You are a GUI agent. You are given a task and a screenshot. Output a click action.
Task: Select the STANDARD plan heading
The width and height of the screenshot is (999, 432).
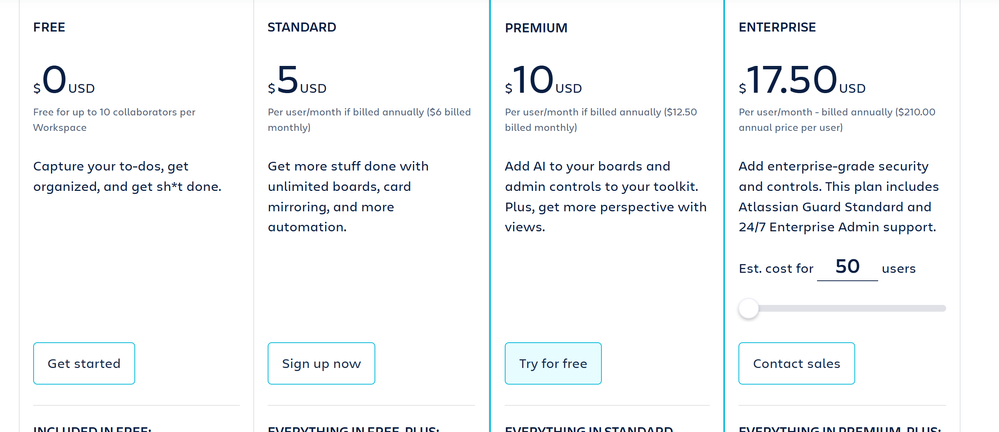point(302,27)
